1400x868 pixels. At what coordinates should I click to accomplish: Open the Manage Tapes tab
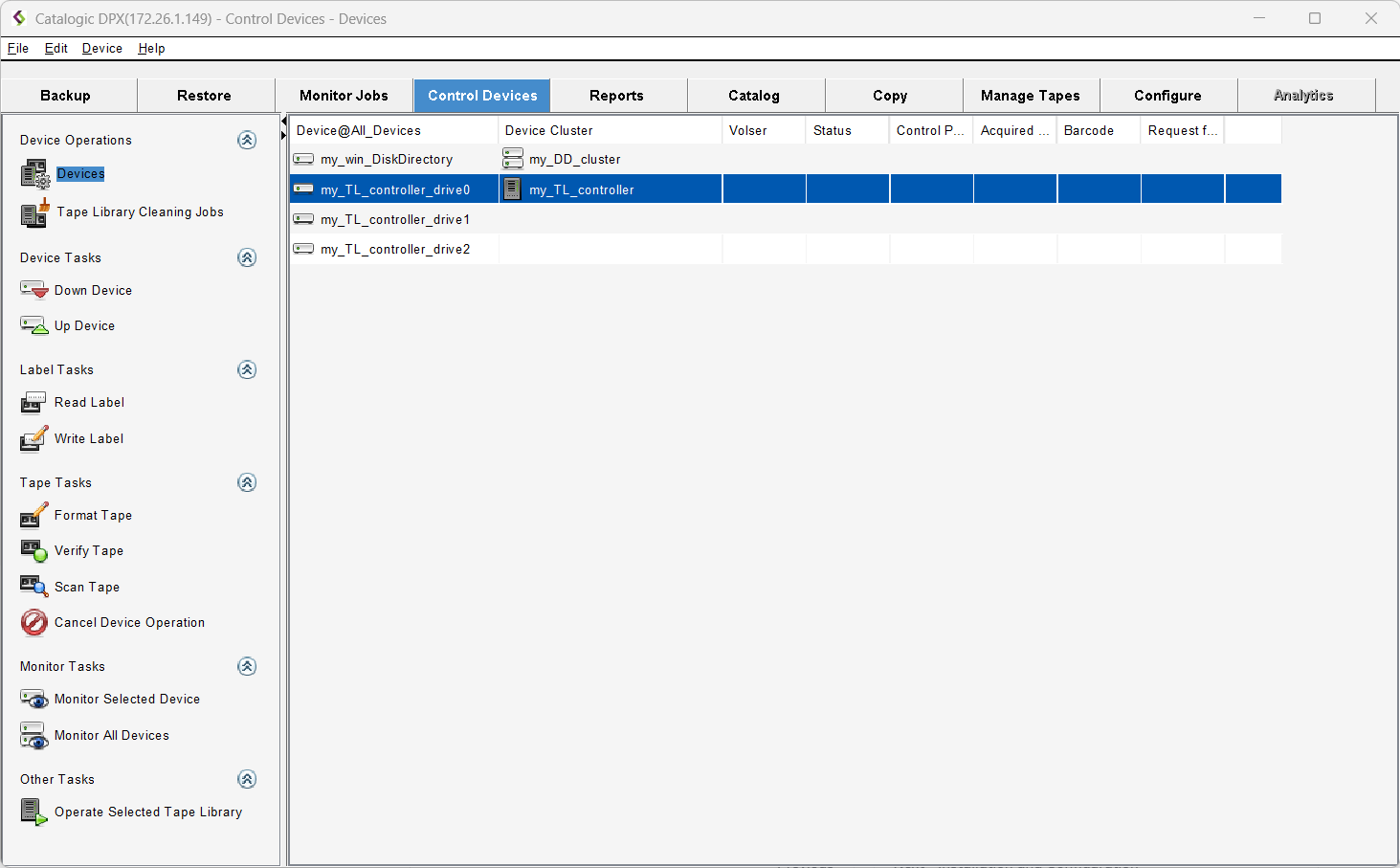pos(1030,96)
